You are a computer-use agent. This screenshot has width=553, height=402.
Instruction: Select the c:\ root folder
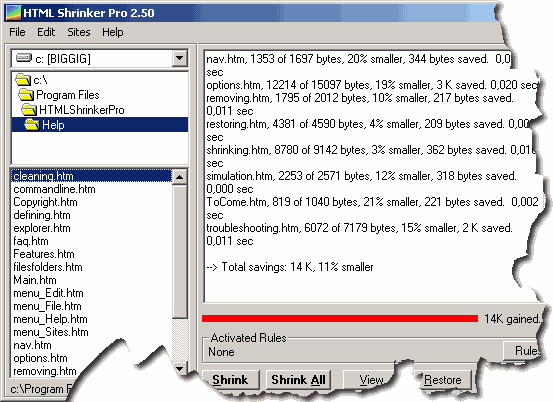(40, 80)
